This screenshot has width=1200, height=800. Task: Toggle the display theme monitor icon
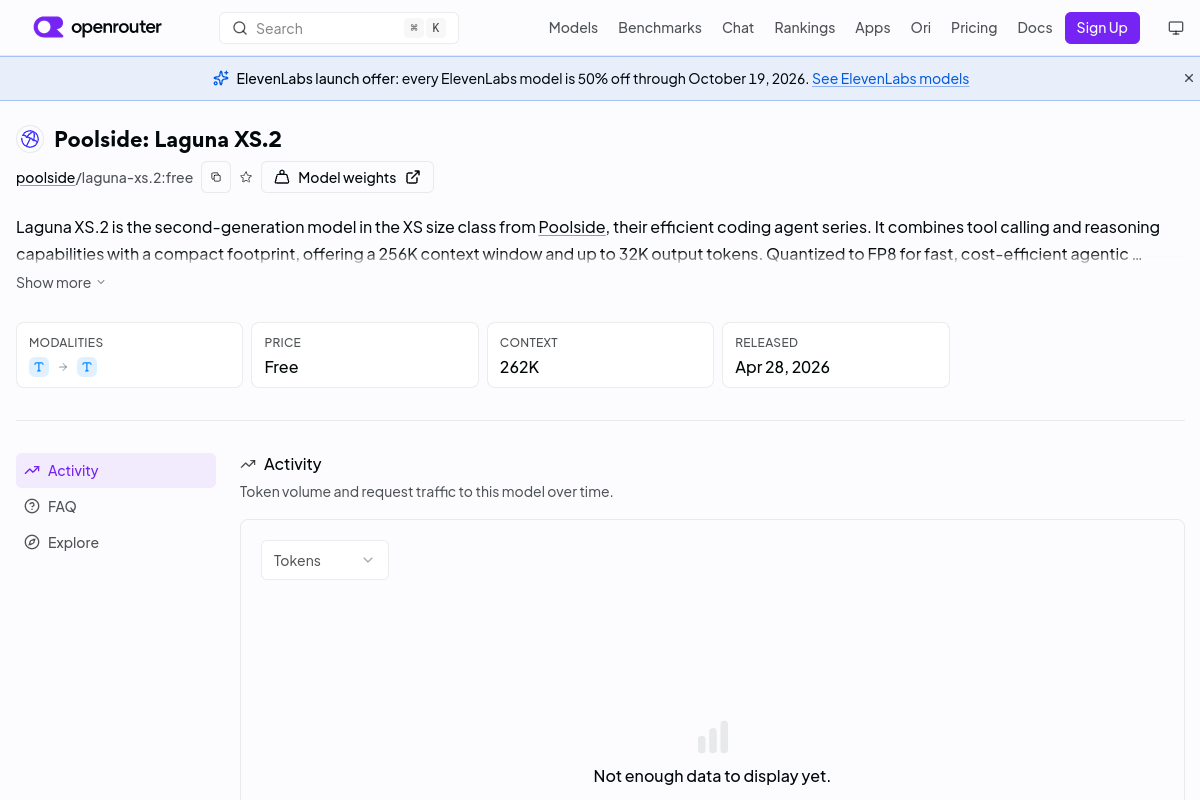click(x=1176, y=28)
